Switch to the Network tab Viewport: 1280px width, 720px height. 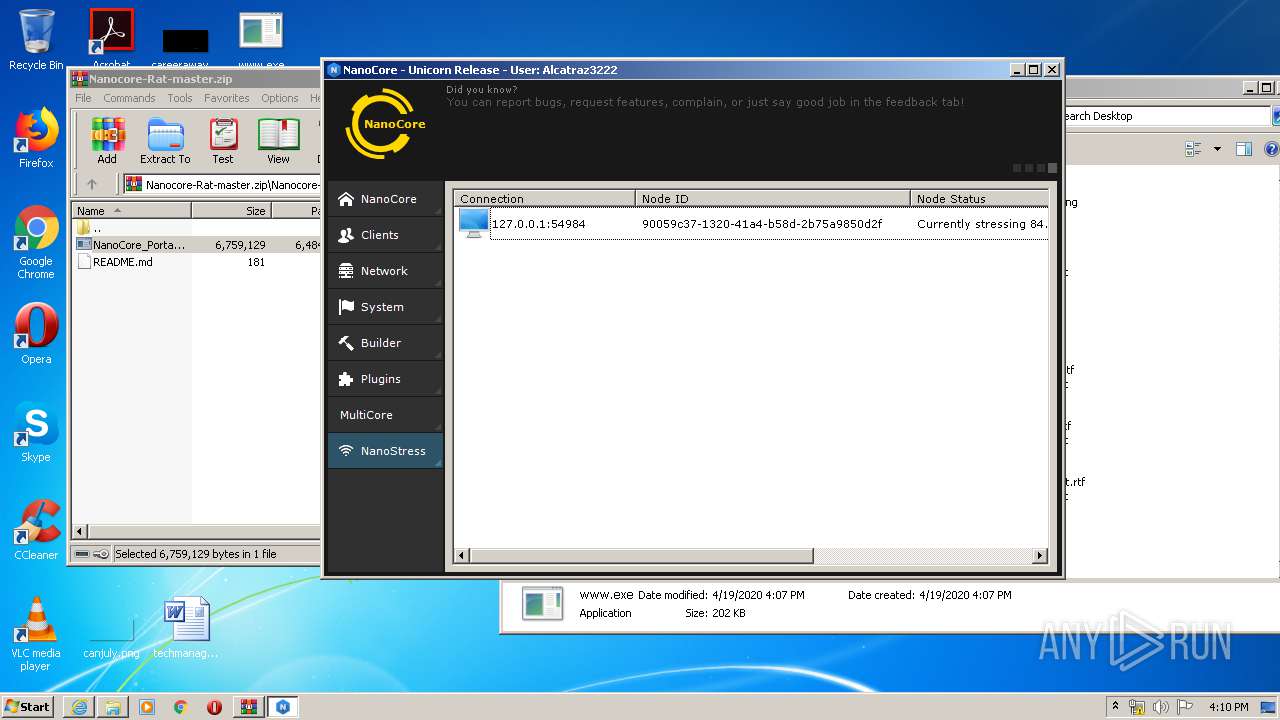pyautogui.click(x=385, y=271)
